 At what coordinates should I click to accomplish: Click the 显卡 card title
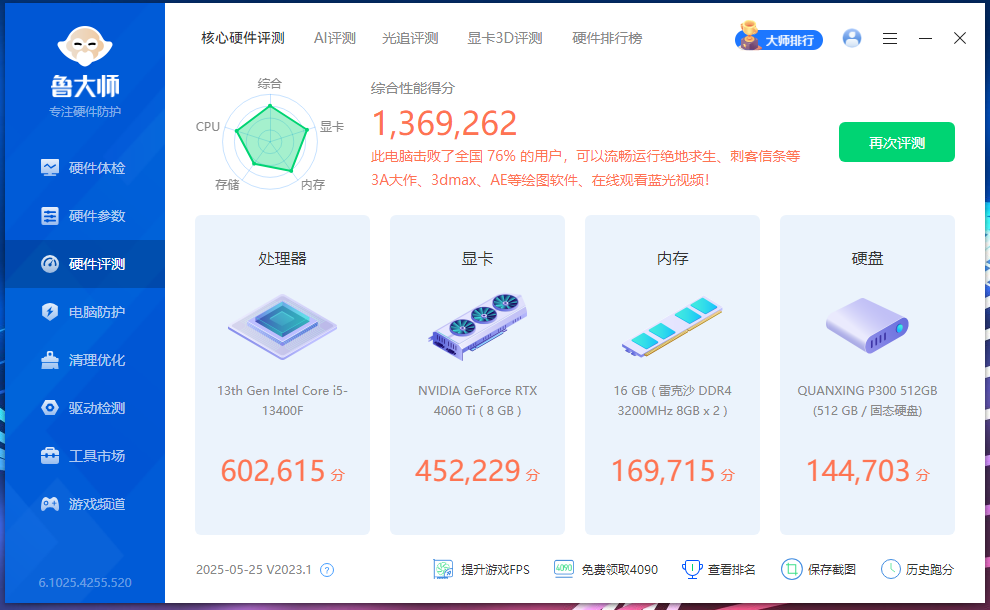coord(477,258)
